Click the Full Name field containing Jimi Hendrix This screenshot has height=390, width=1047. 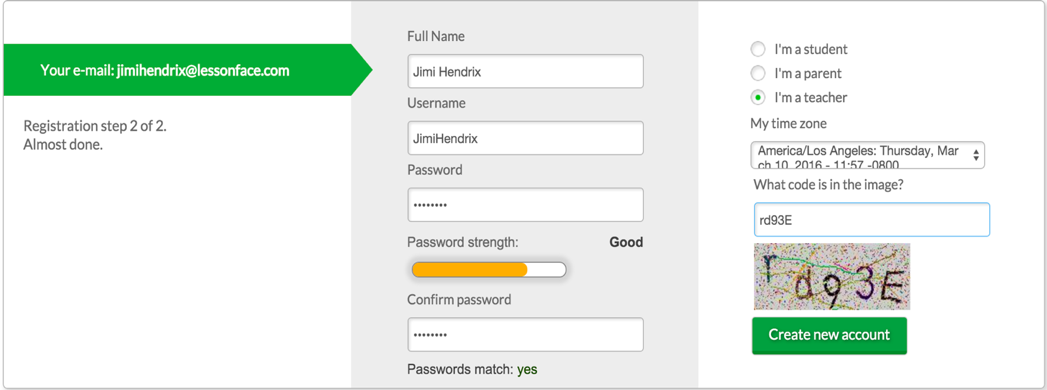point(526,71)
